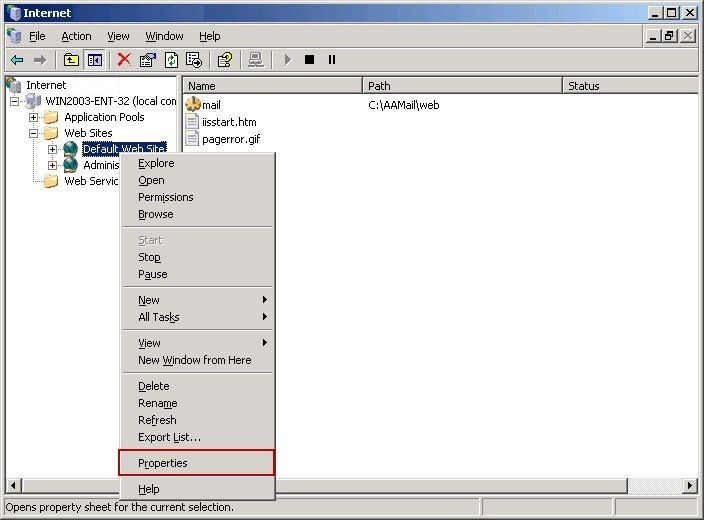704x520 pixels.
Task: Click the red X Delete toolbar icon
Action: [124, 59]
